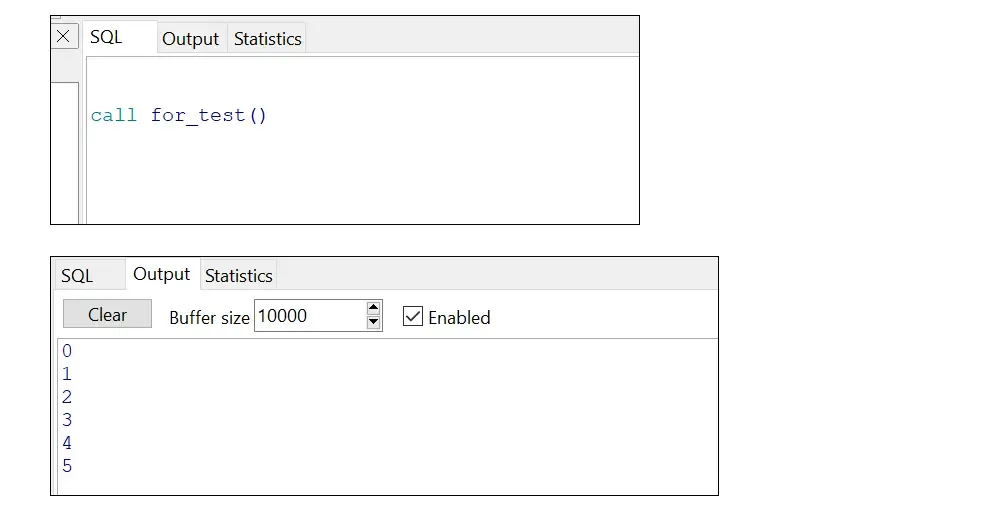Select output line showing 2

(67, 397)
